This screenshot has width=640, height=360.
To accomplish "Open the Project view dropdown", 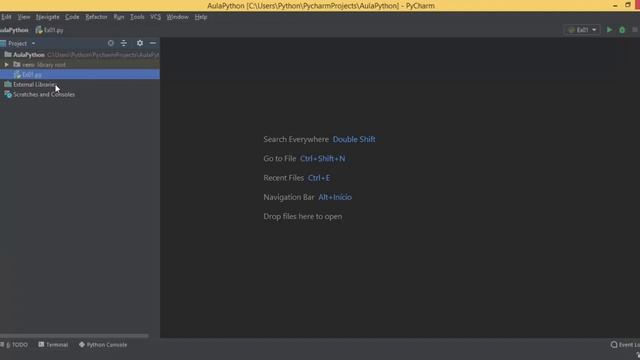I will [33, 44].
